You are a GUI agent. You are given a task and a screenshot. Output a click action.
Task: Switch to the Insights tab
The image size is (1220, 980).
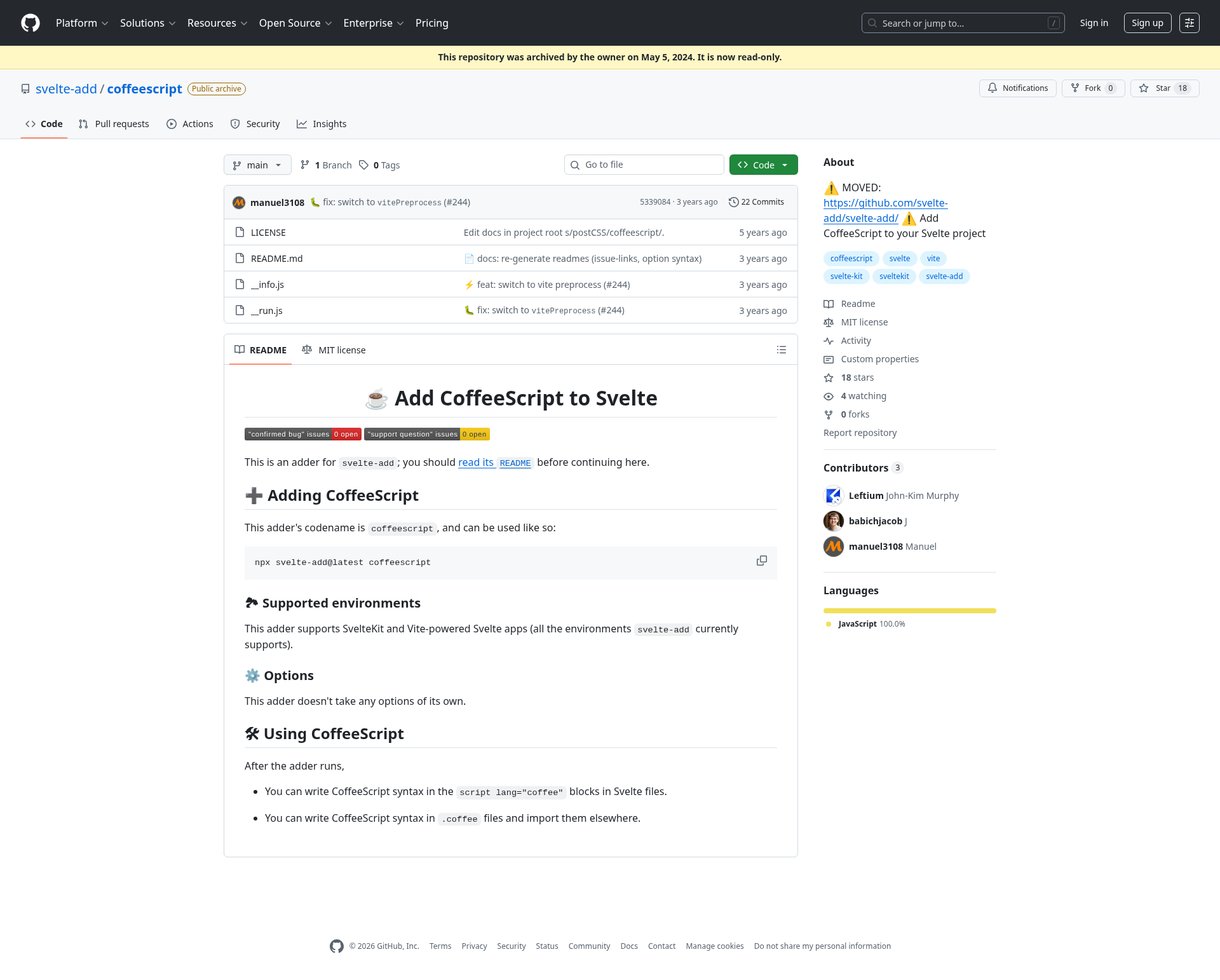[x=322, y=124]
